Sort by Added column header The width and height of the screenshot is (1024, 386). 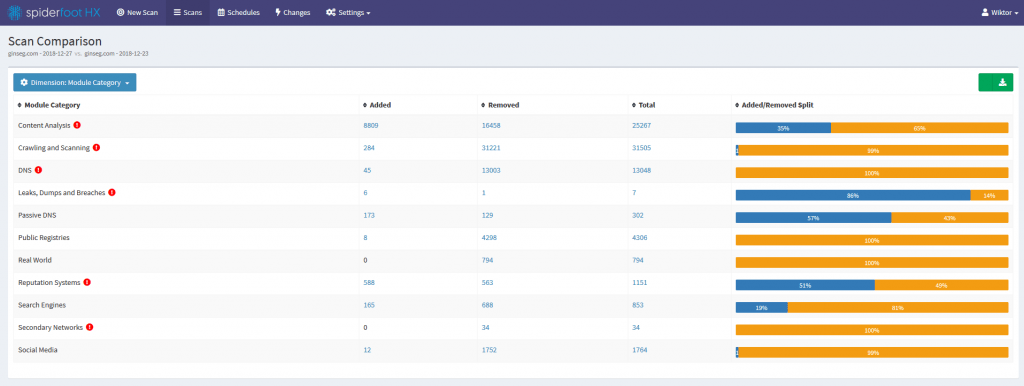pyautogui.click(x=377, y=105)
